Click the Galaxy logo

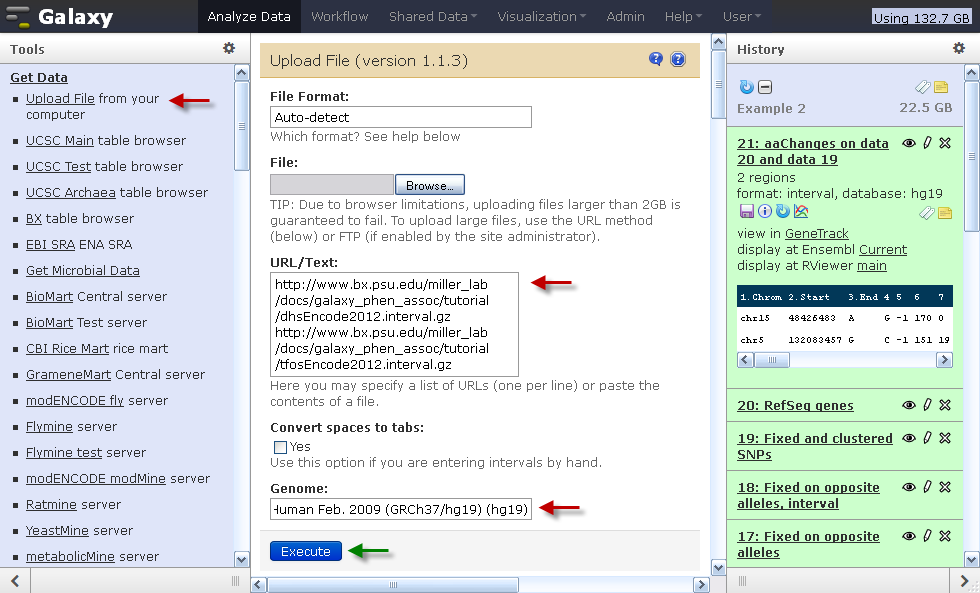click(60, 16)
